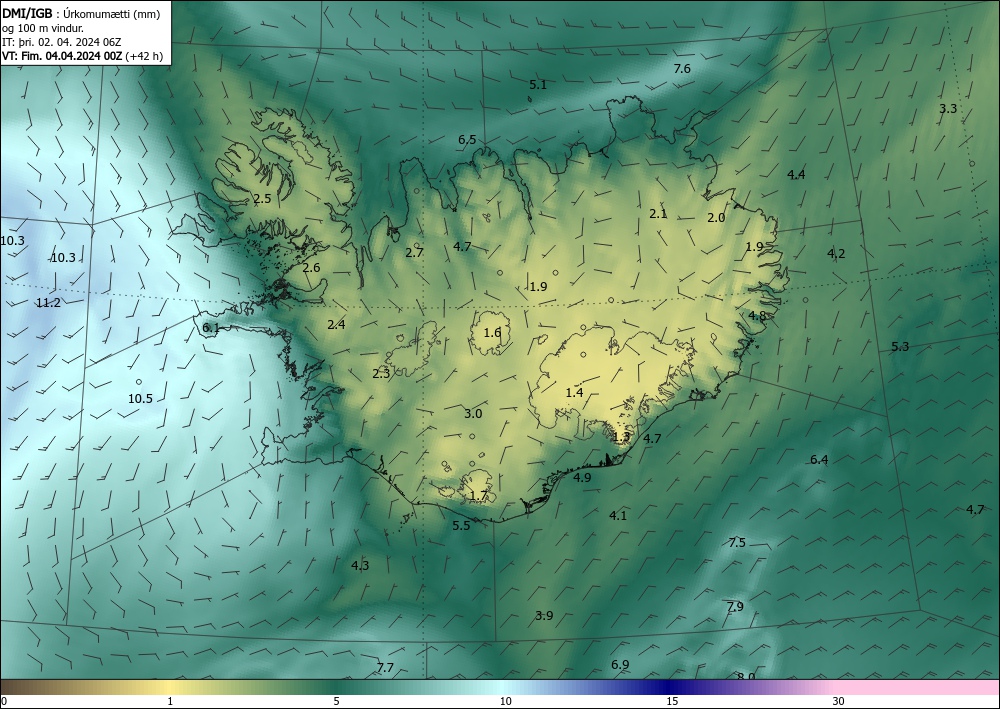Click the 4.4 value off the east coast
The image size is (1000, 709).
(796, 175)
